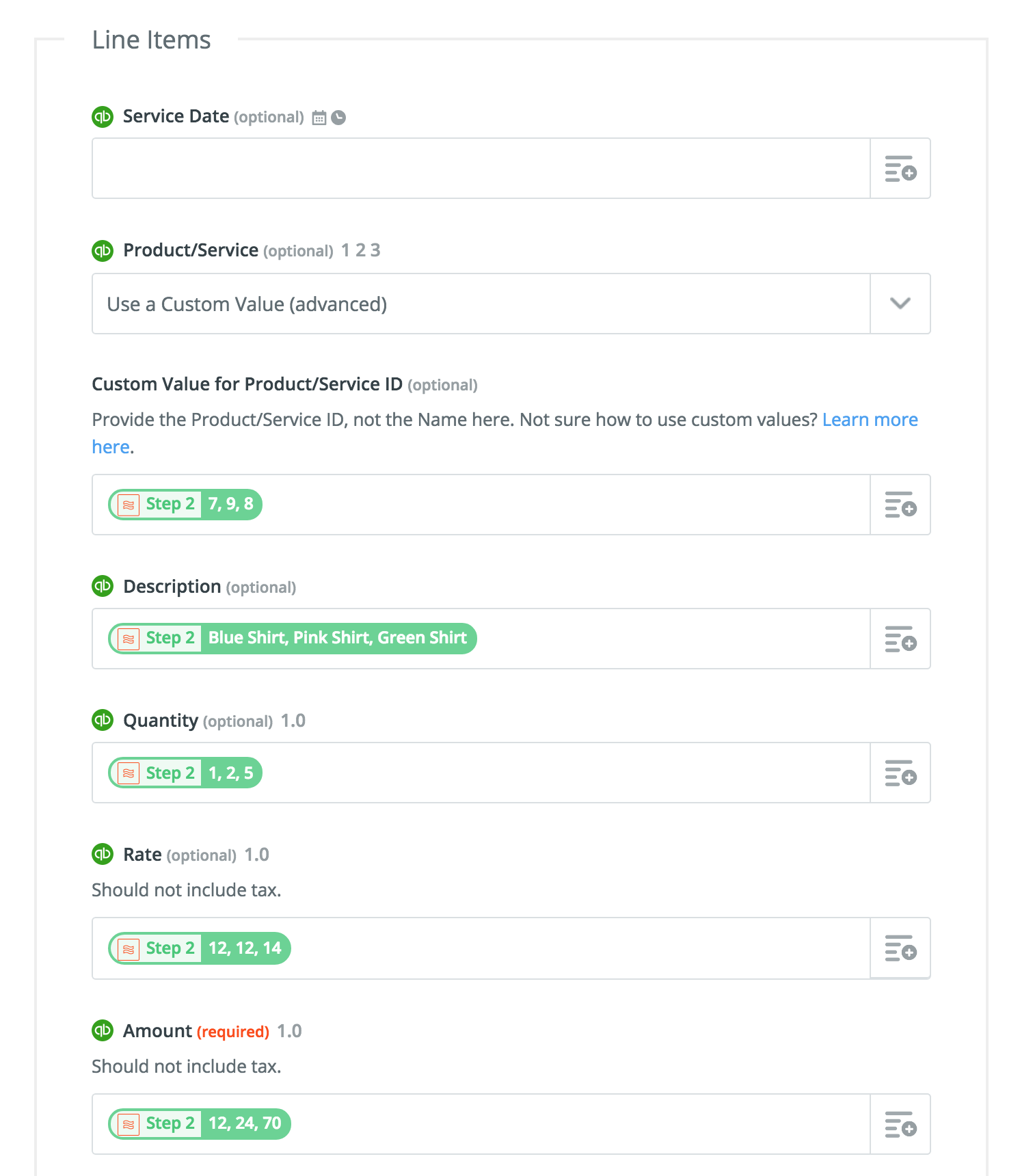Screen dimensions: 1020x1176
Task: Click QuickBooks icon next to Amount label
Action: coord(103,1030)
